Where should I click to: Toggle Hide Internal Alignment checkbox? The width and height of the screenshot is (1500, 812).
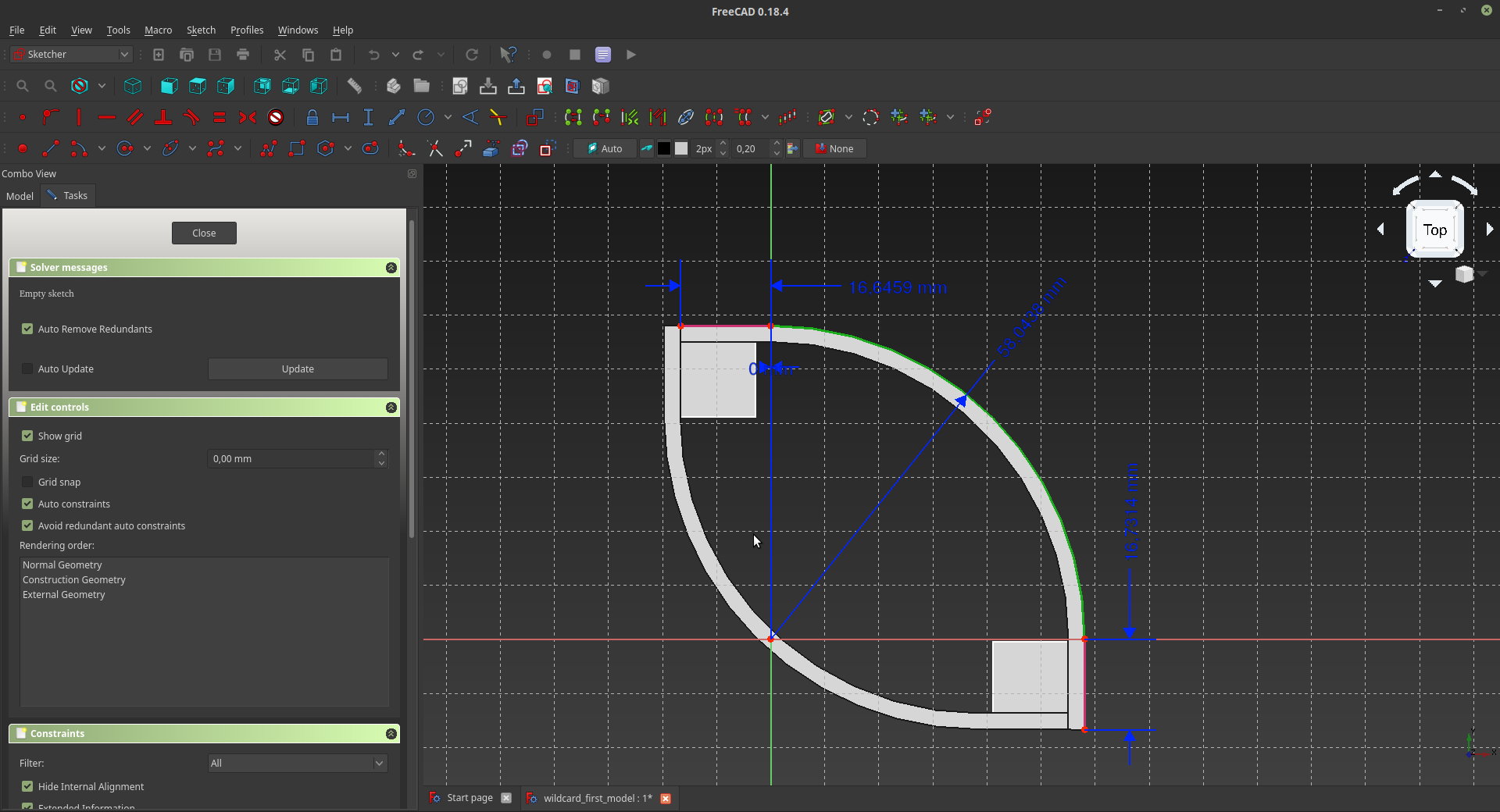27,786
